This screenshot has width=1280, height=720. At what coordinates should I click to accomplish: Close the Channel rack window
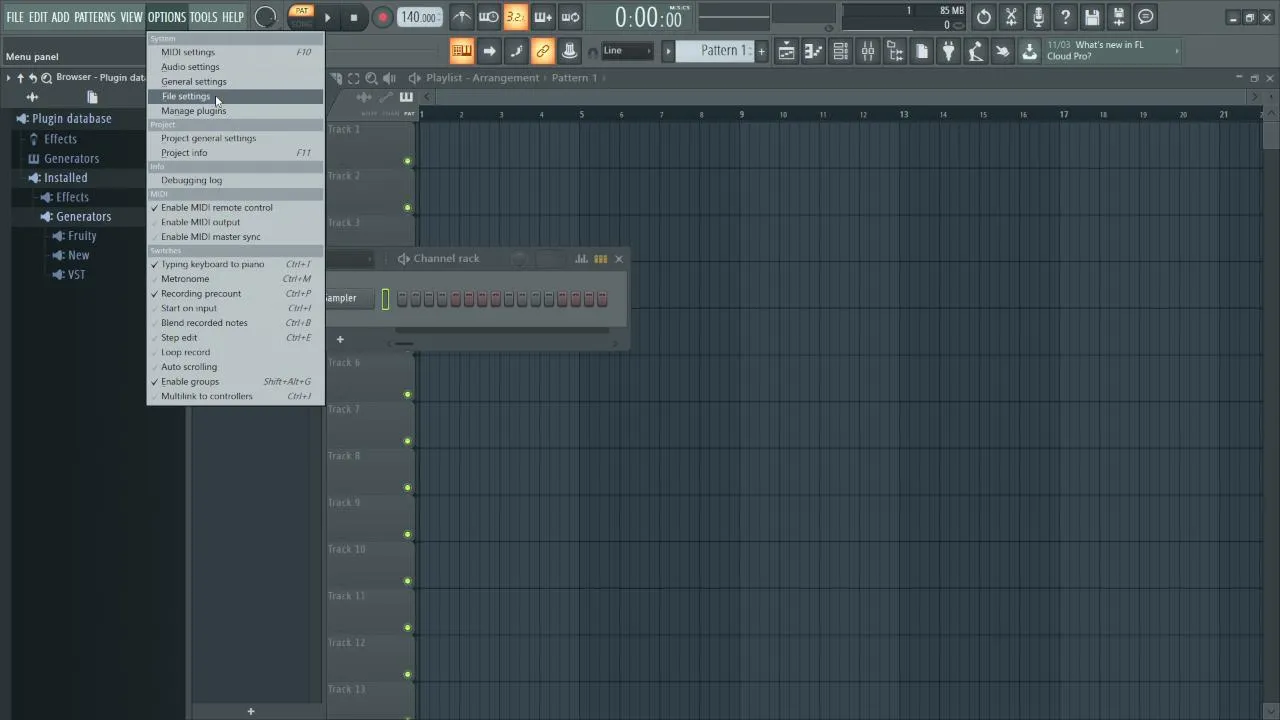coord(618,259)
